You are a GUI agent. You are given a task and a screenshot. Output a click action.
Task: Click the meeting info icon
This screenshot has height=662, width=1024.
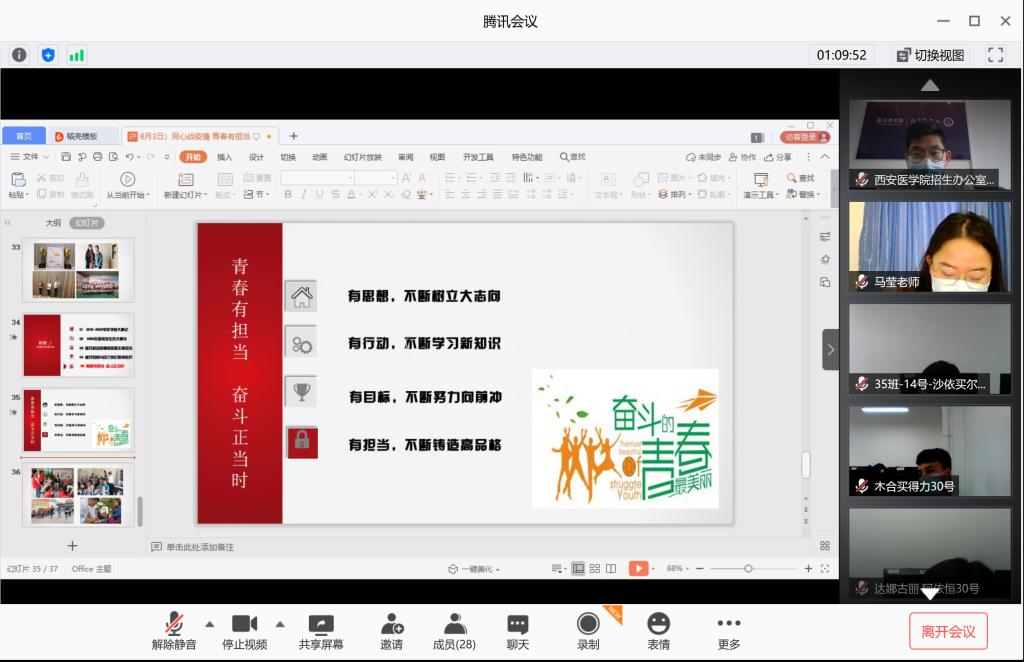pos(19,55)
